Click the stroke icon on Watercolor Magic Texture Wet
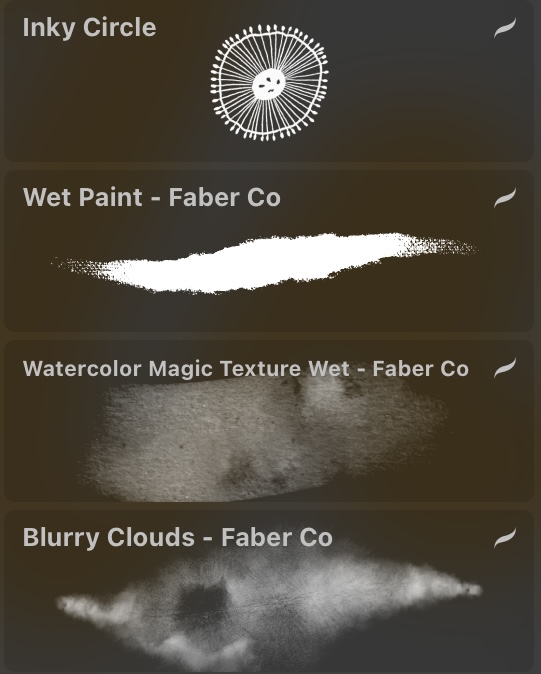This screenshot has width=541, height=674. 504,368
